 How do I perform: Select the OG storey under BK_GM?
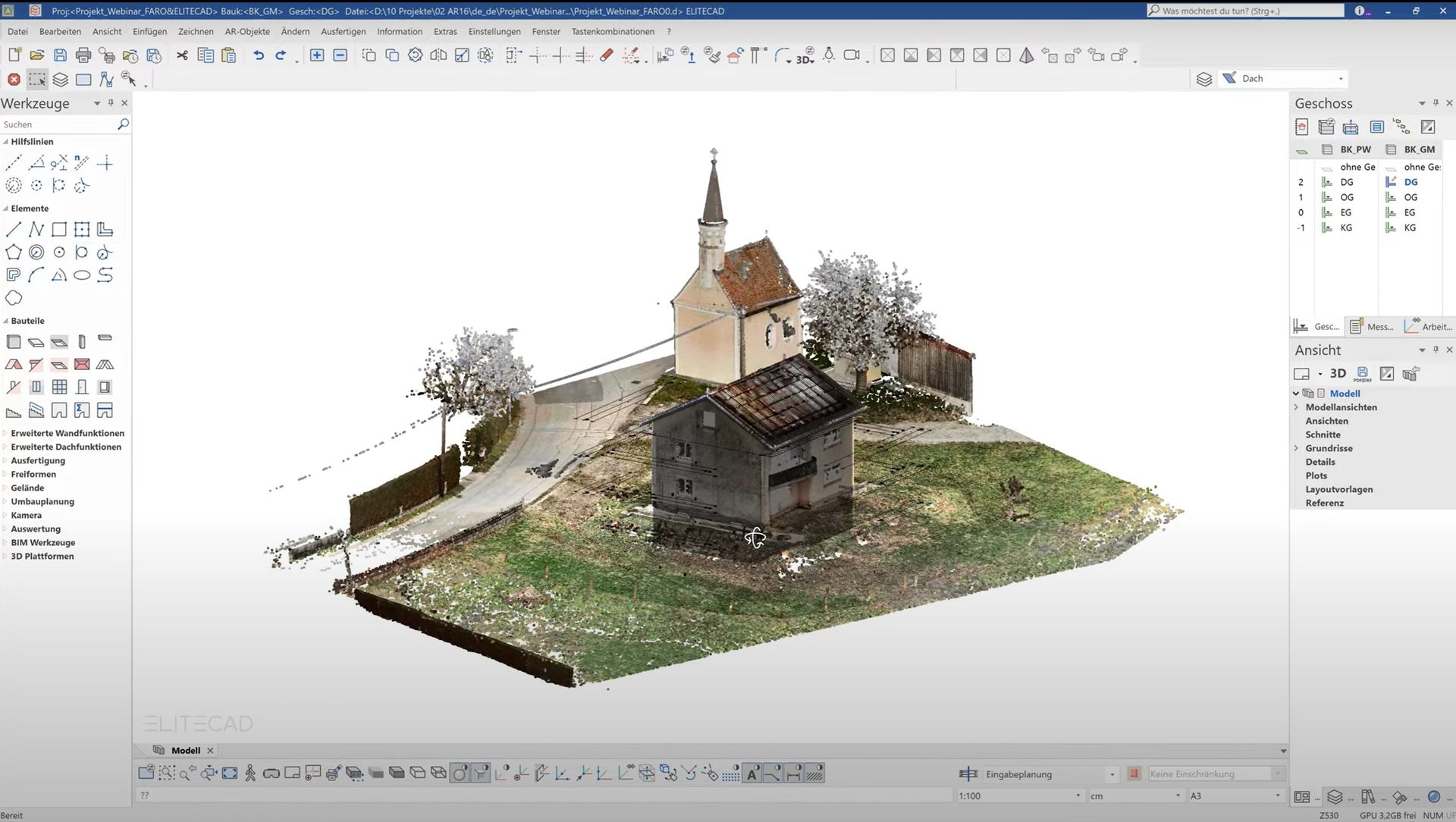point(1410,197)
